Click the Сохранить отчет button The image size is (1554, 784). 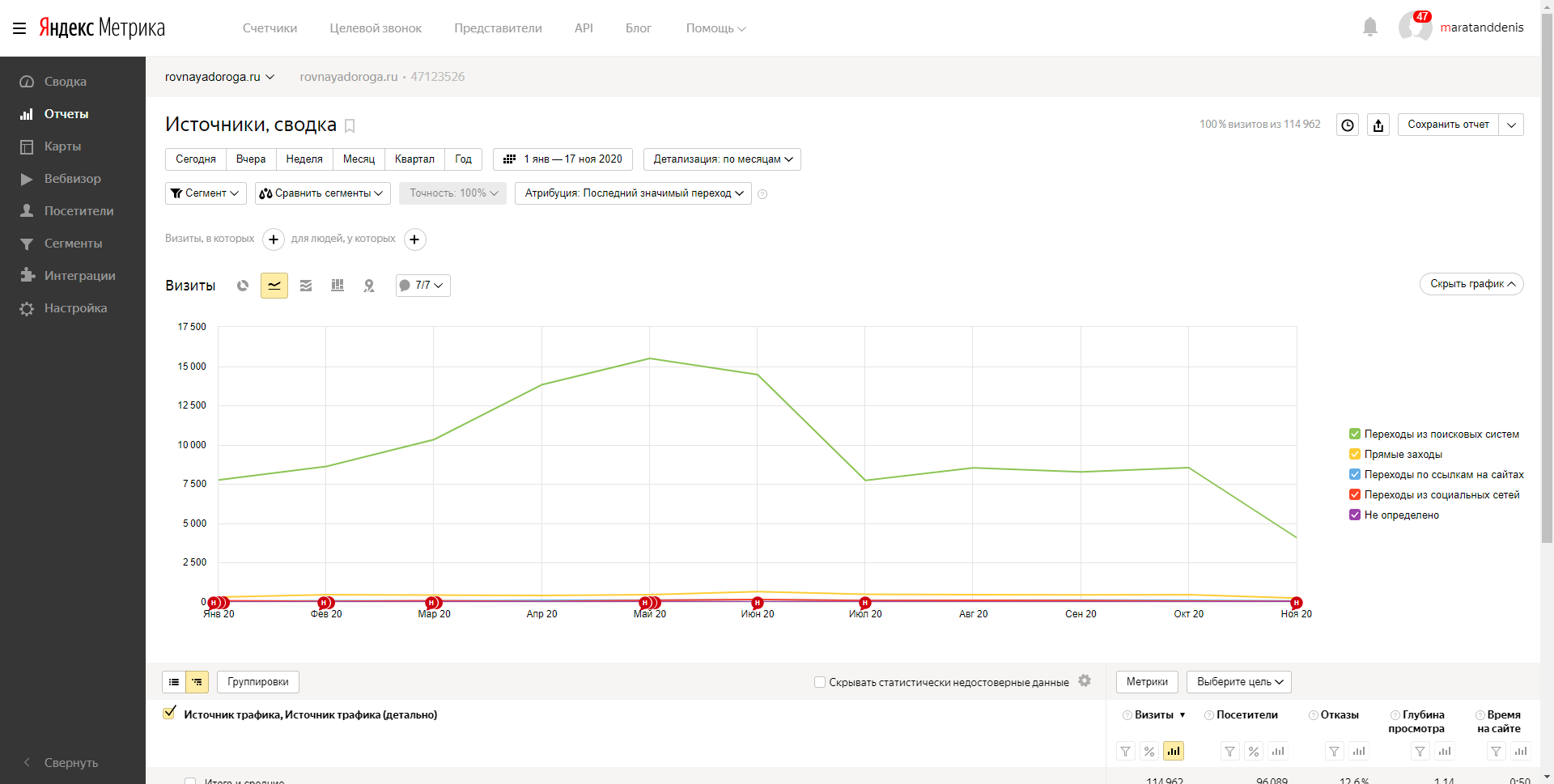1448,125
